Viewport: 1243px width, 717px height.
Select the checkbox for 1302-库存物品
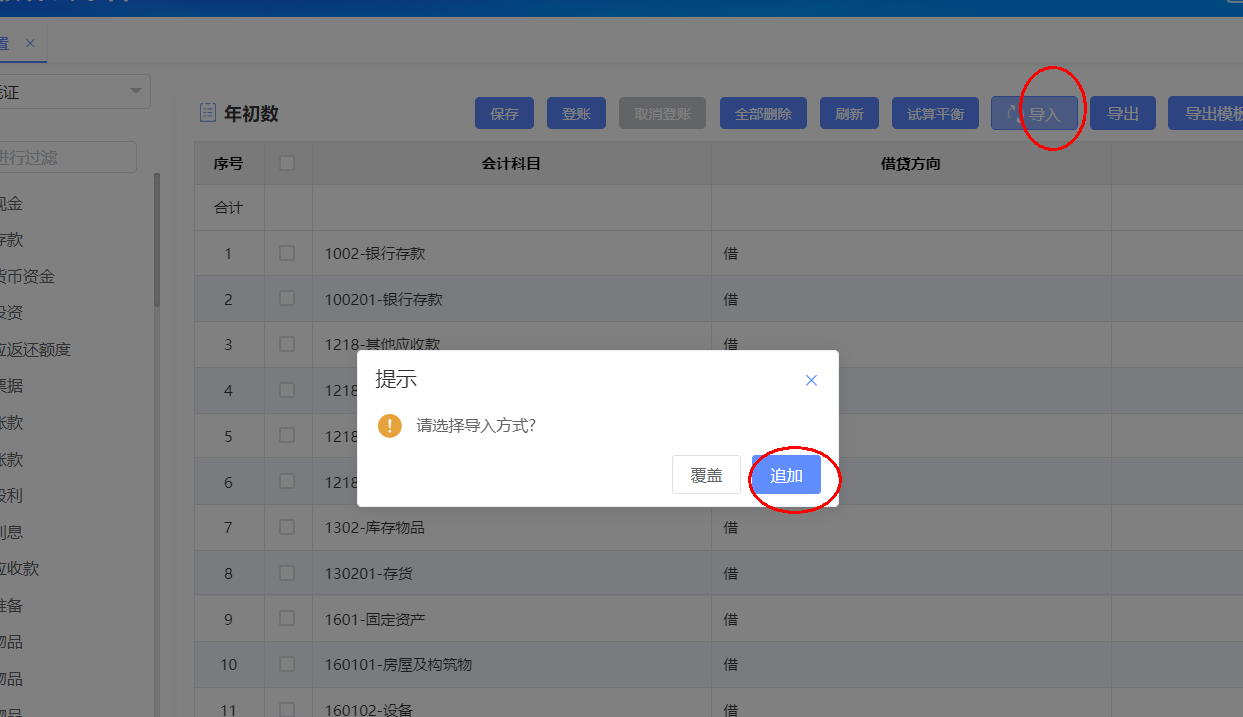pyautogui.click(x=287, y=526)
